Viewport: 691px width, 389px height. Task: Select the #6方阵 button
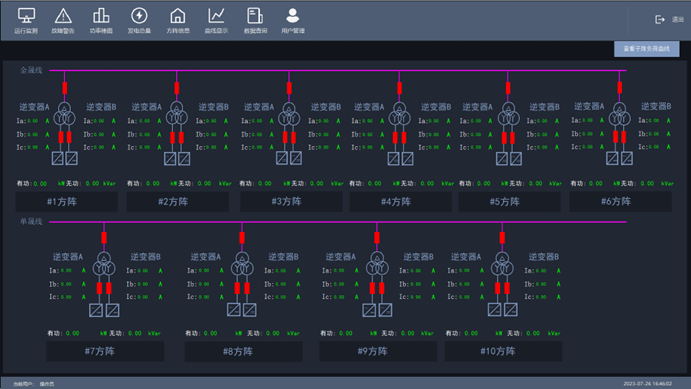click(620, 202)
